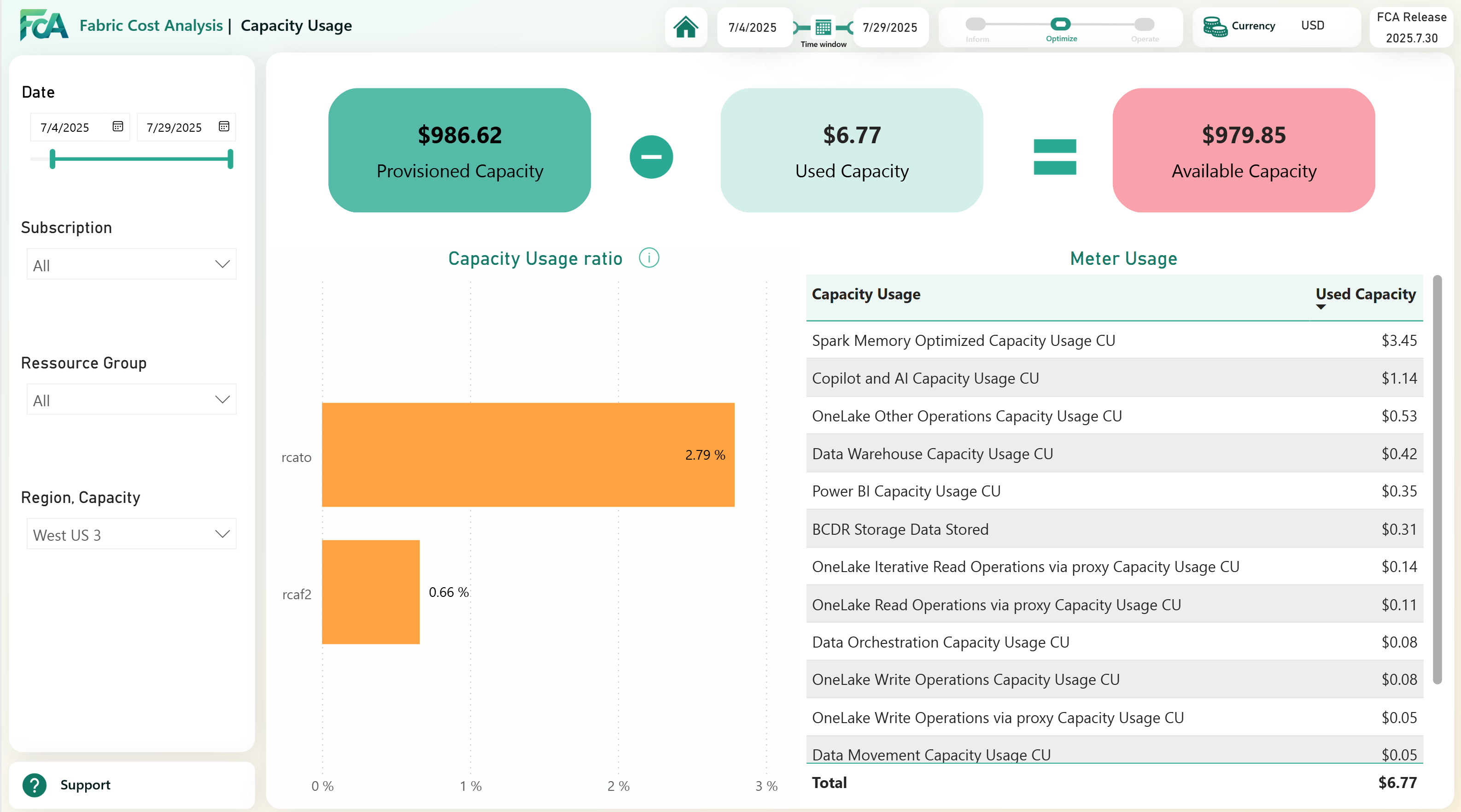Open the calendar picker for the end date
Image resolution: width=1461 pixels, height=812 pixels.
click(x=223, y=127)
